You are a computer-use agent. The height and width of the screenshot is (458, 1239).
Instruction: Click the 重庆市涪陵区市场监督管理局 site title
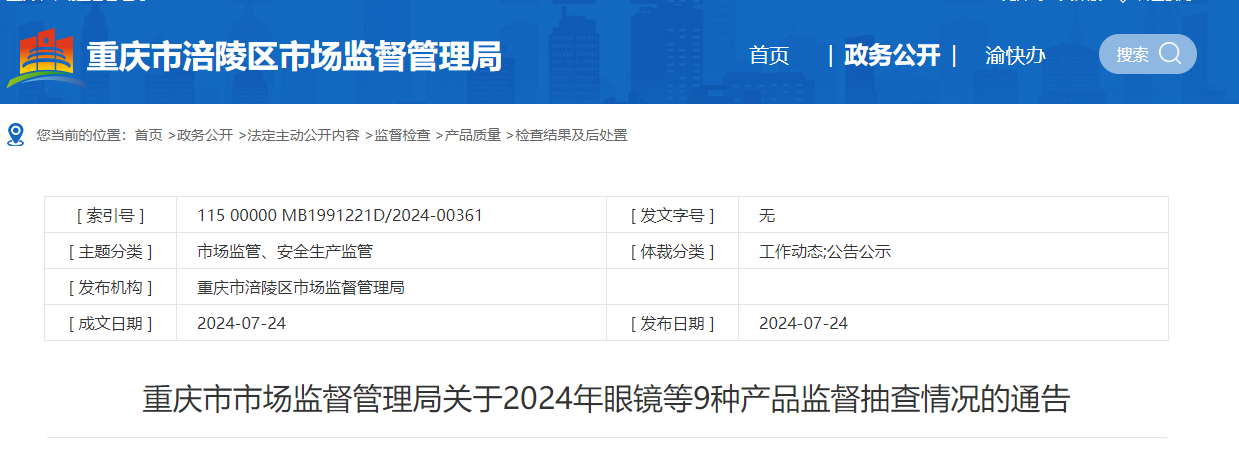pos(294,57)
